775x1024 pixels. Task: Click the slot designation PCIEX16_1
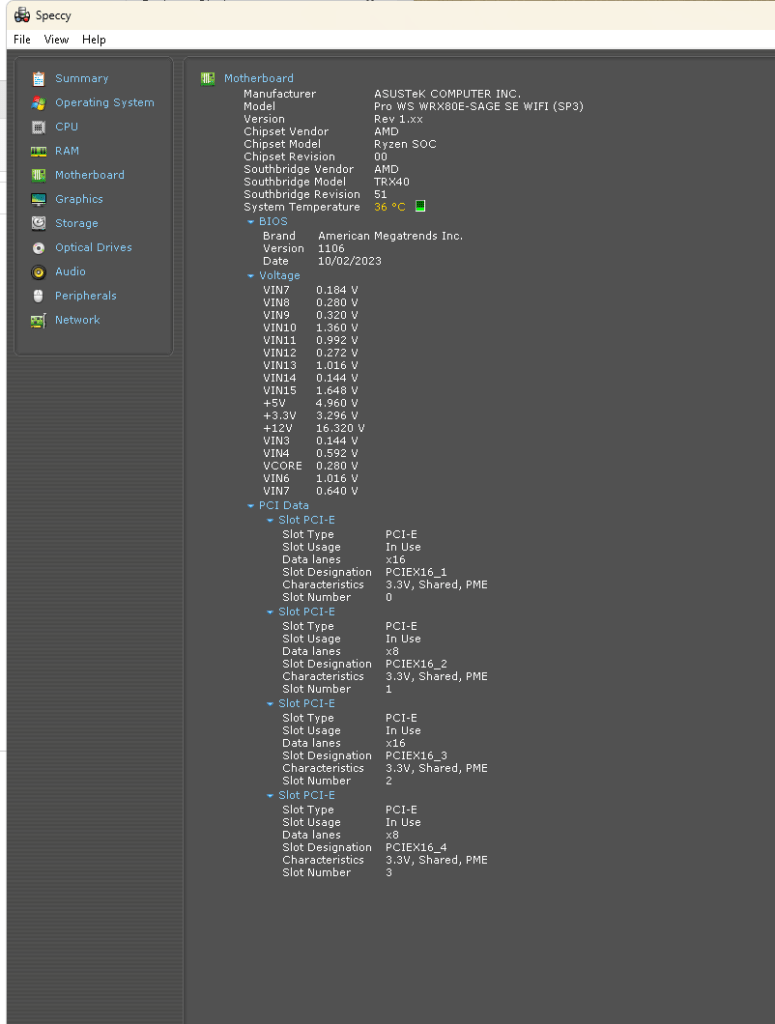[x=416, y=573]
